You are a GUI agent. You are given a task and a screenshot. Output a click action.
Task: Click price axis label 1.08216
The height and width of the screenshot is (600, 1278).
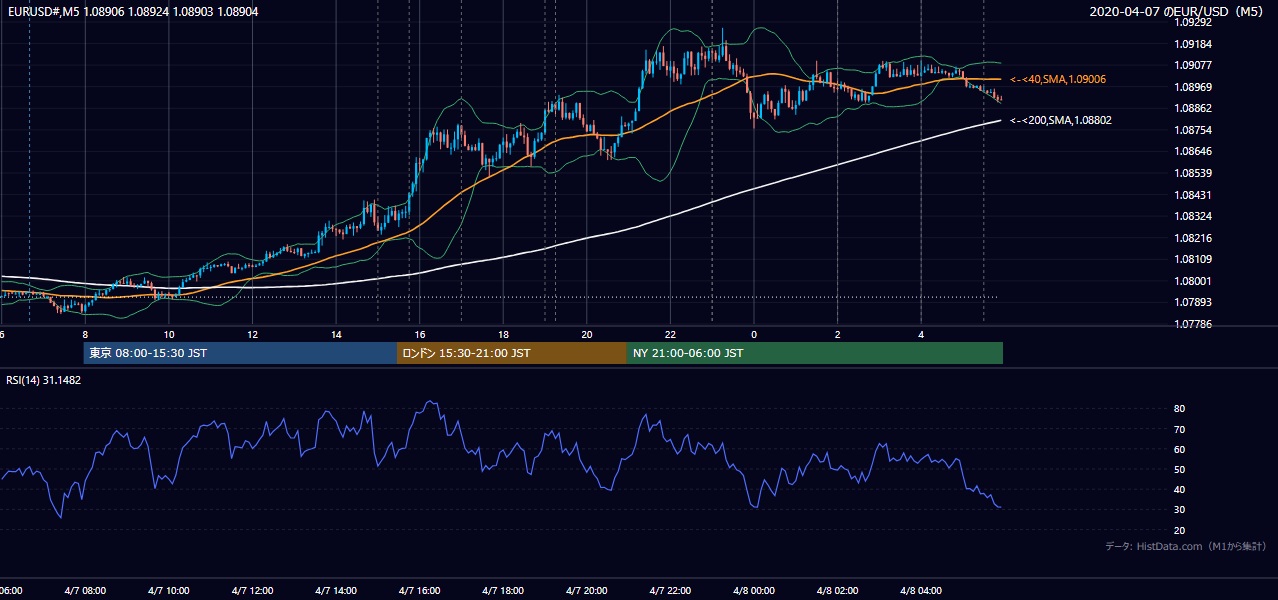point(1193,238)
